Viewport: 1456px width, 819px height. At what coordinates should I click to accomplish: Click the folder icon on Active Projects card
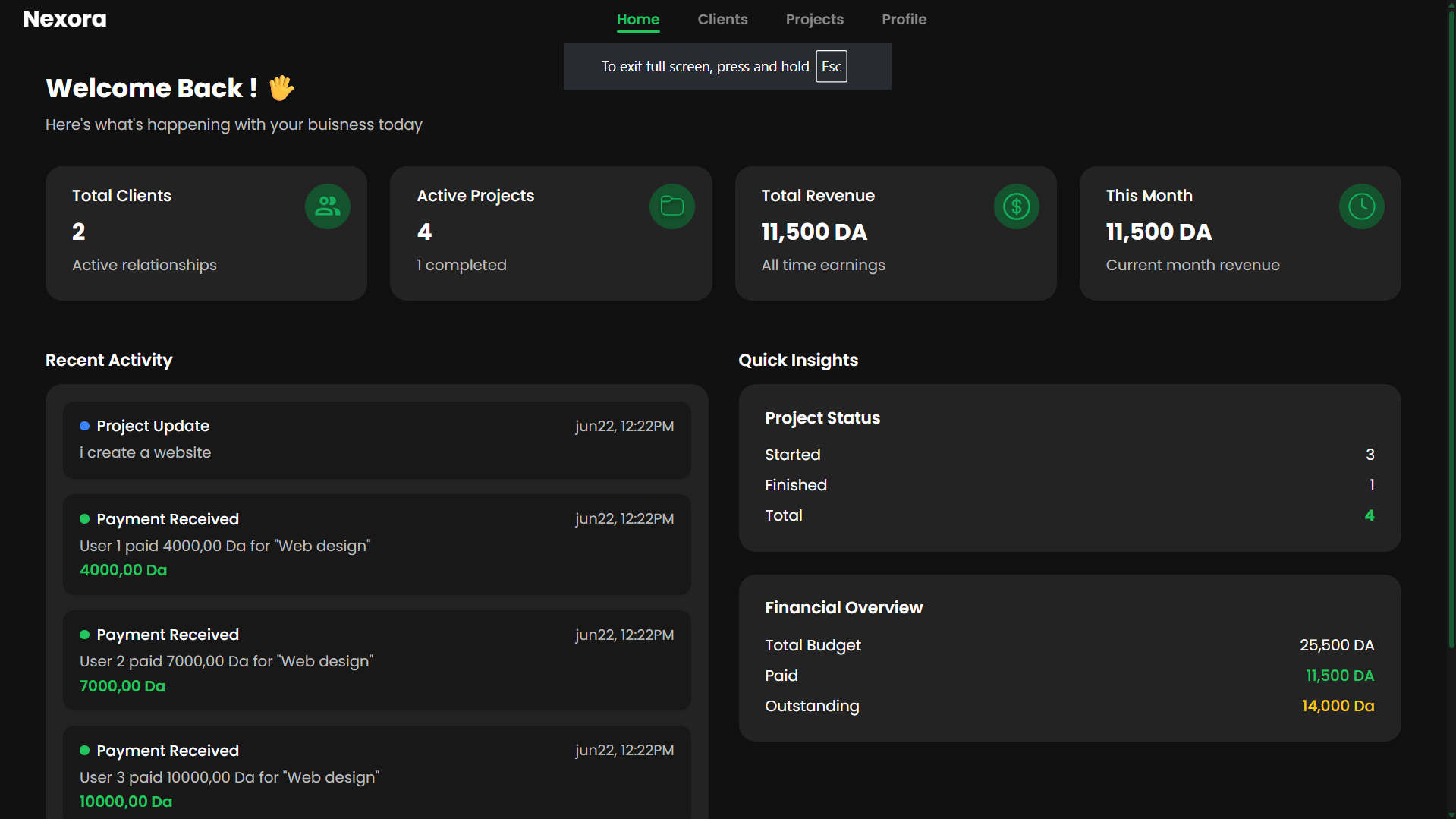click(x=671, y=206)
